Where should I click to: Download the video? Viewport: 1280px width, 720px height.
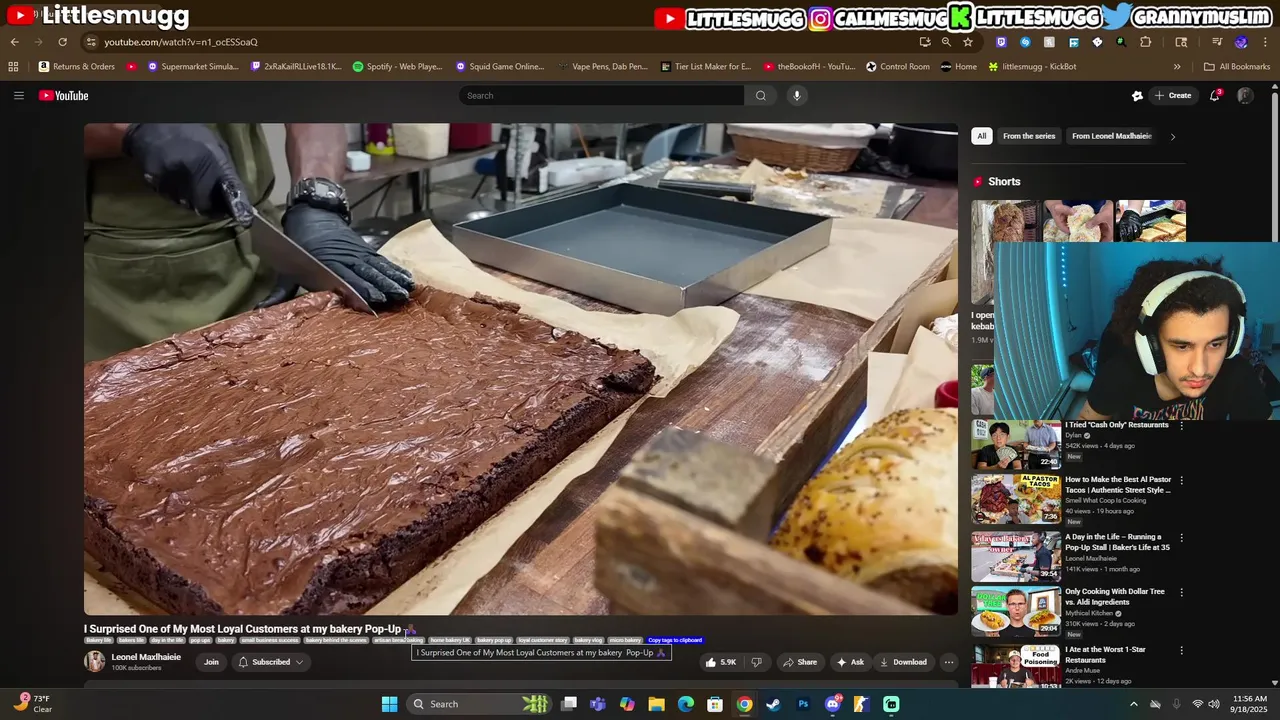tap(903, 662)
